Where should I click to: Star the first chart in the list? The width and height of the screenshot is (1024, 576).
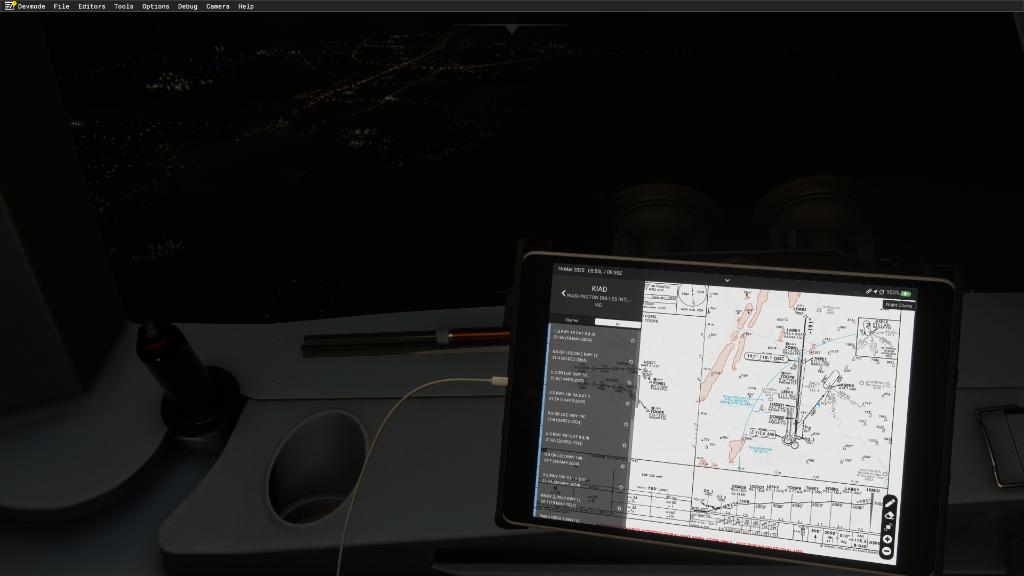click(x=634, y=340)
